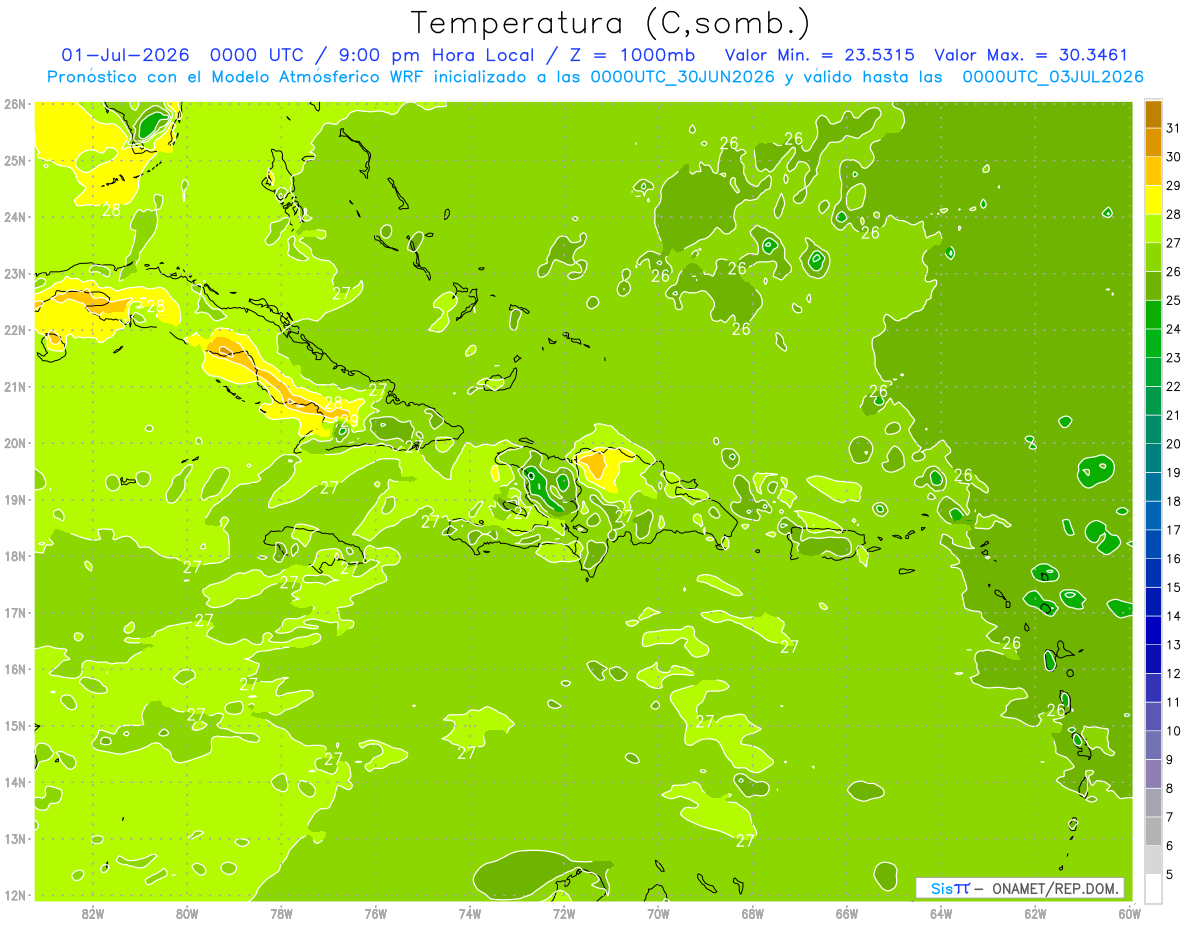Screen dimensions: 1200x927
Task: Click the pressure level text "Z = 1000mb"
Action: [x=634, y=55]
